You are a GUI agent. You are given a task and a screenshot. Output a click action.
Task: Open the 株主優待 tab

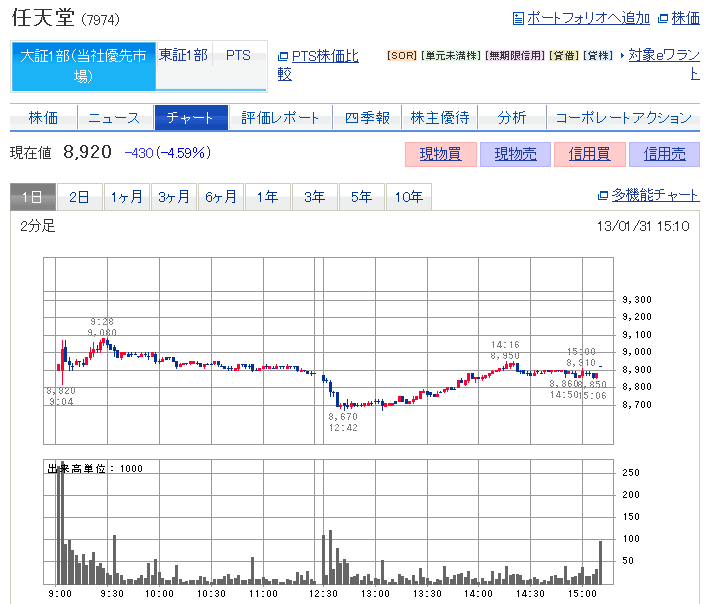[x=440, y=118]
